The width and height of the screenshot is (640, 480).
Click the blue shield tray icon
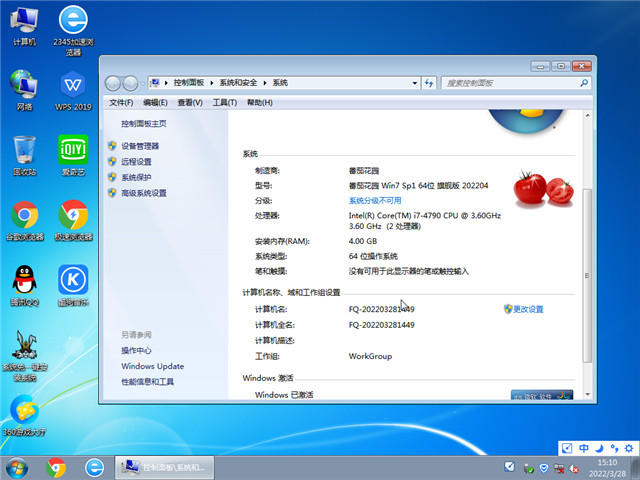544,468
